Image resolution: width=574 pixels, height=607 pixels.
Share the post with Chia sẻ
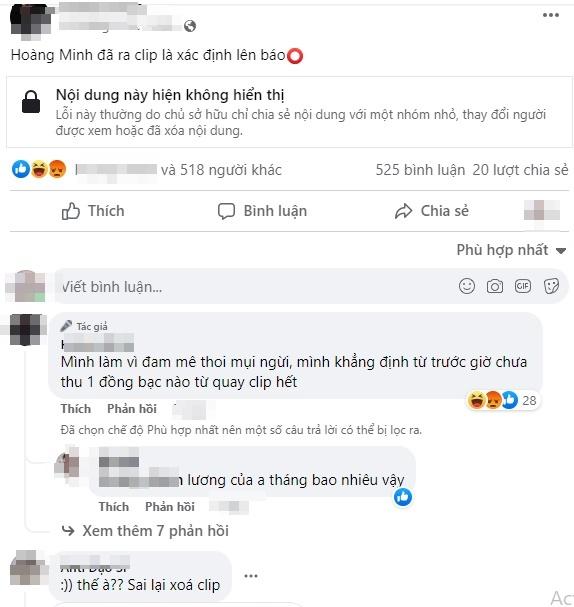[432, 211]
